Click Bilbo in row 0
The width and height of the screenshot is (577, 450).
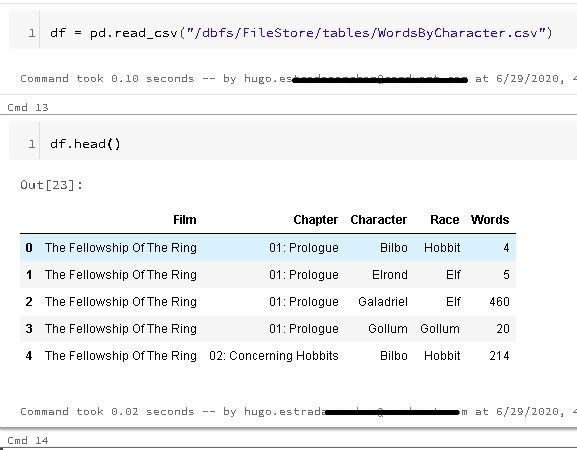(394, 248)
